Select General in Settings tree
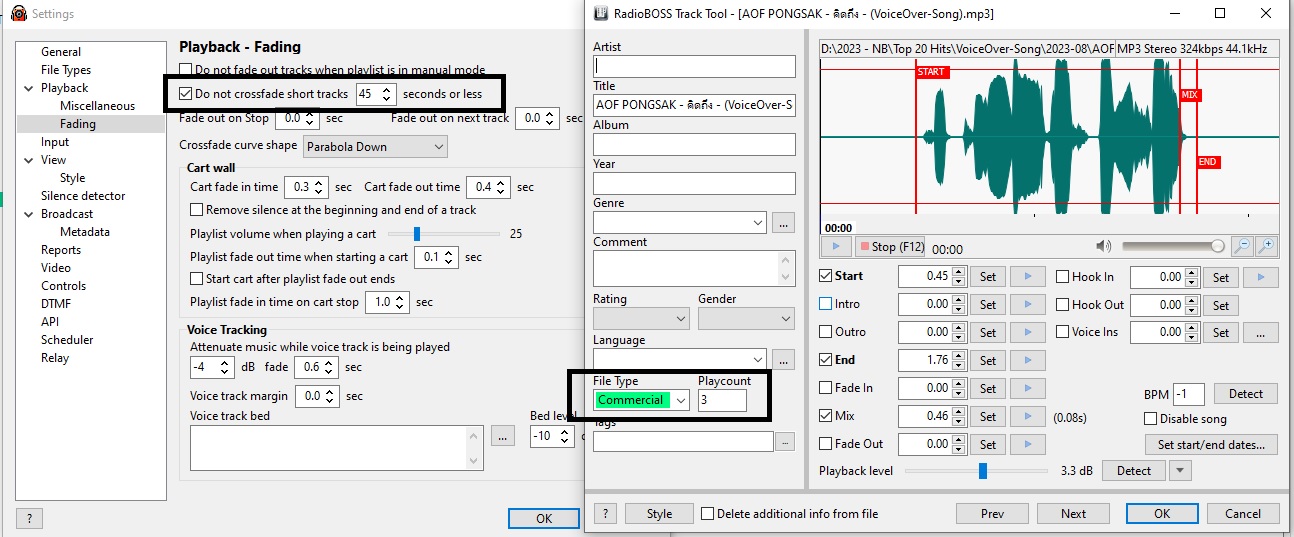This screenshot has height=537, width=1294. (61, 52)
